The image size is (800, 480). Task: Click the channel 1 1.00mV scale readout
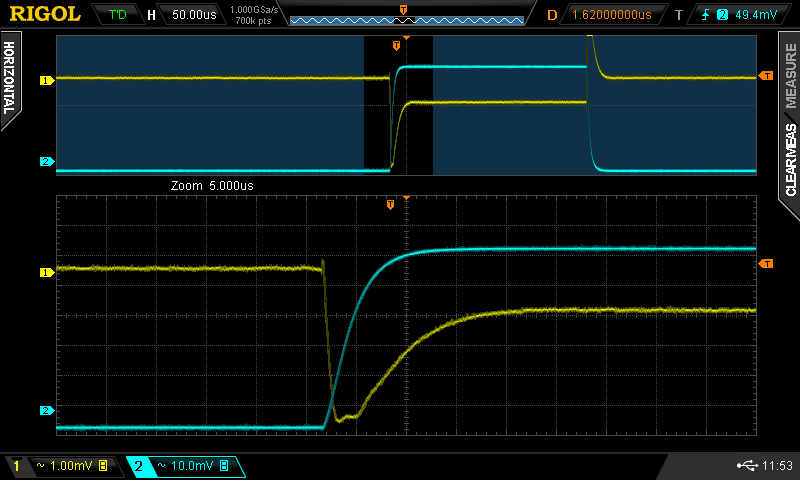point(71,466)
